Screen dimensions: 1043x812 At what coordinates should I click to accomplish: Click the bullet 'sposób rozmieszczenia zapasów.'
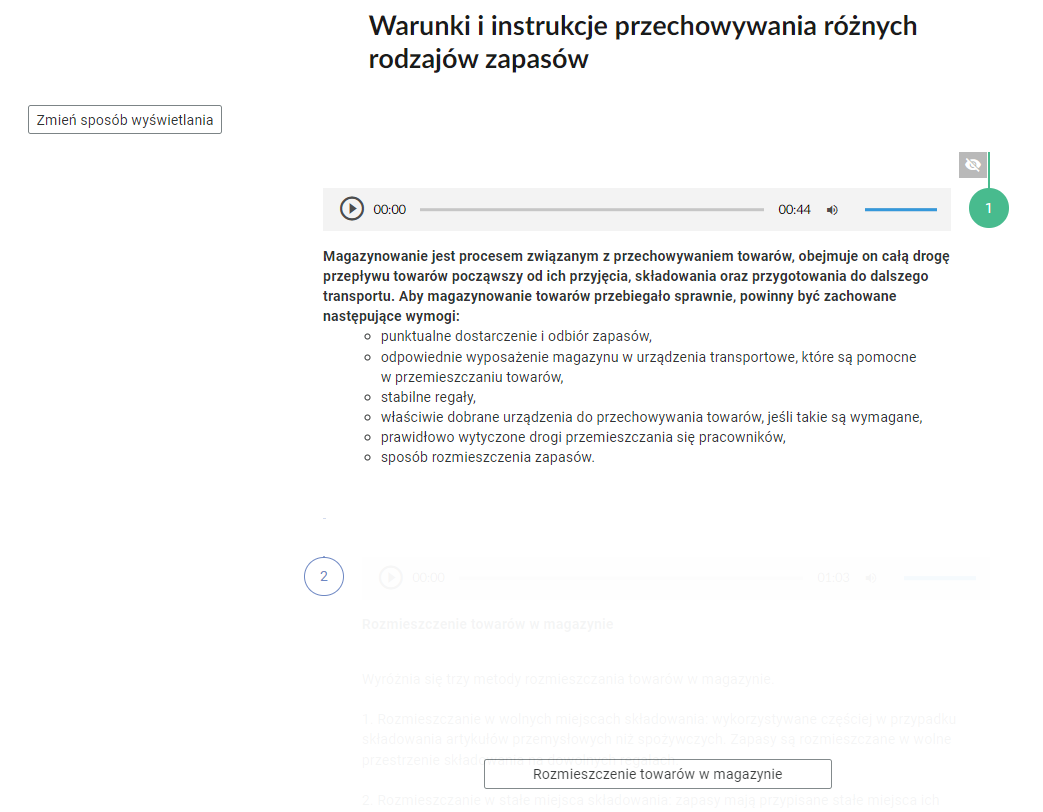tap(488, 457)
